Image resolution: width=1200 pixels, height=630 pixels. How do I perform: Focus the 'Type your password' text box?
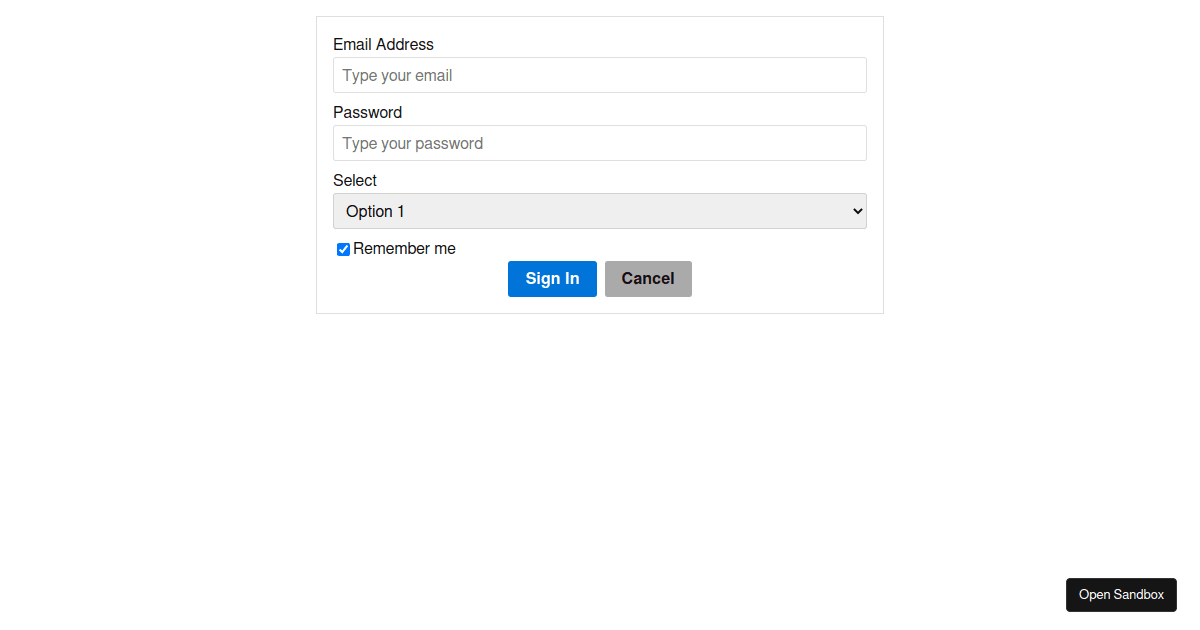click(x=600, y=143)
